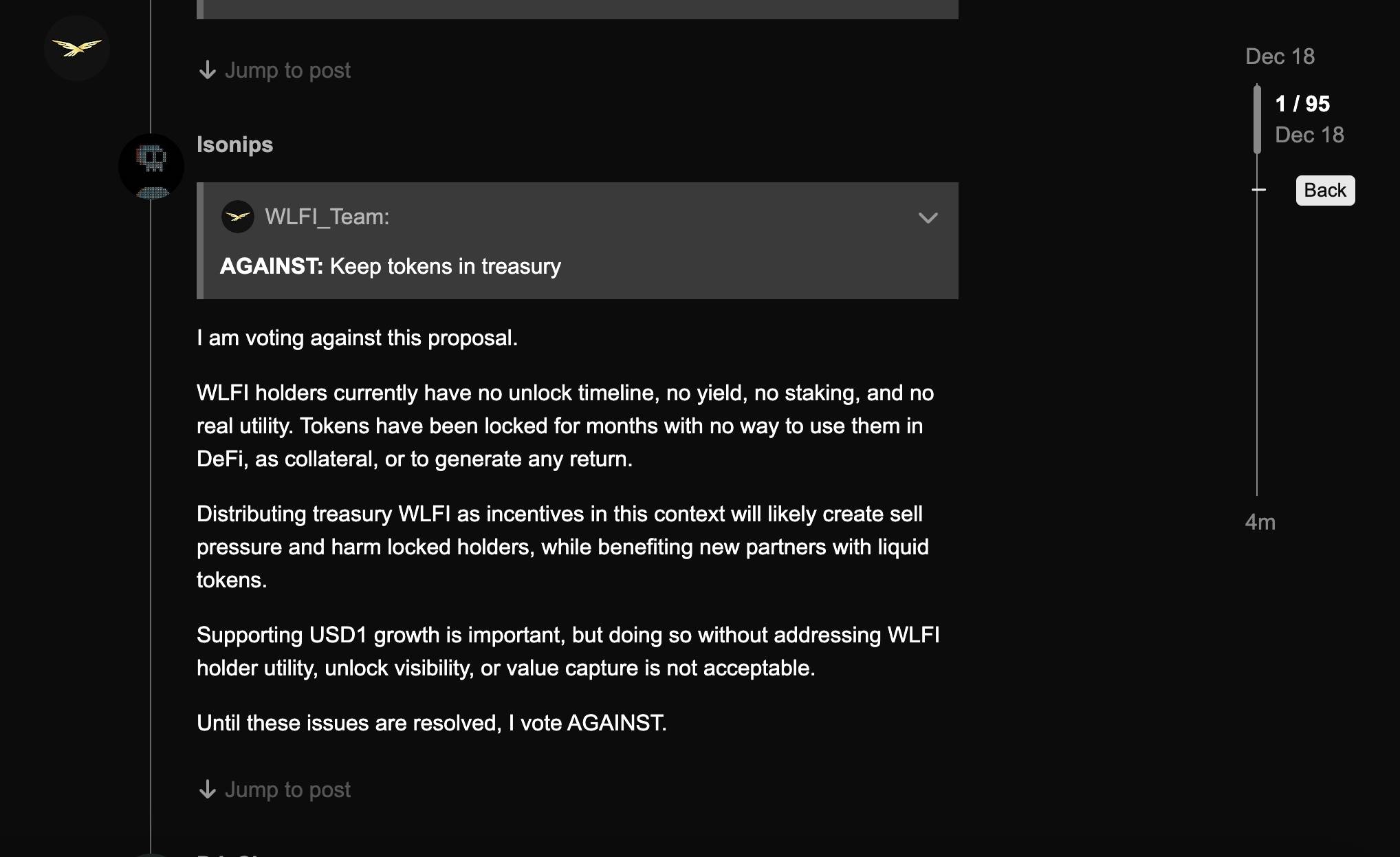Expand the WLFI_Team quote with the chevron
1400x857 pixels.
[x=928, y=218]
